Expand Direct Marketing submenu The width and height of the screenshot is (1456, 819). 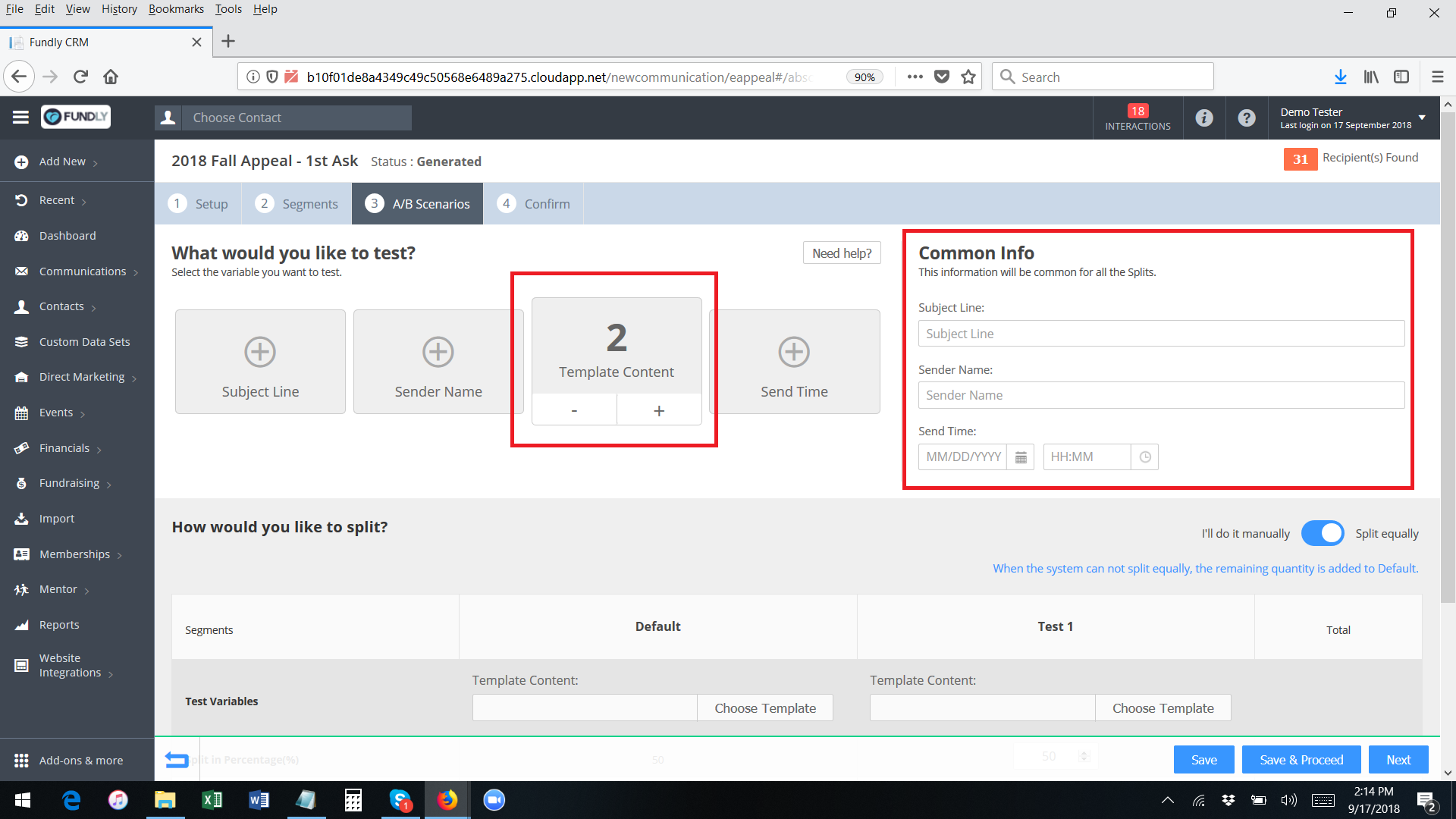[134, 378]
